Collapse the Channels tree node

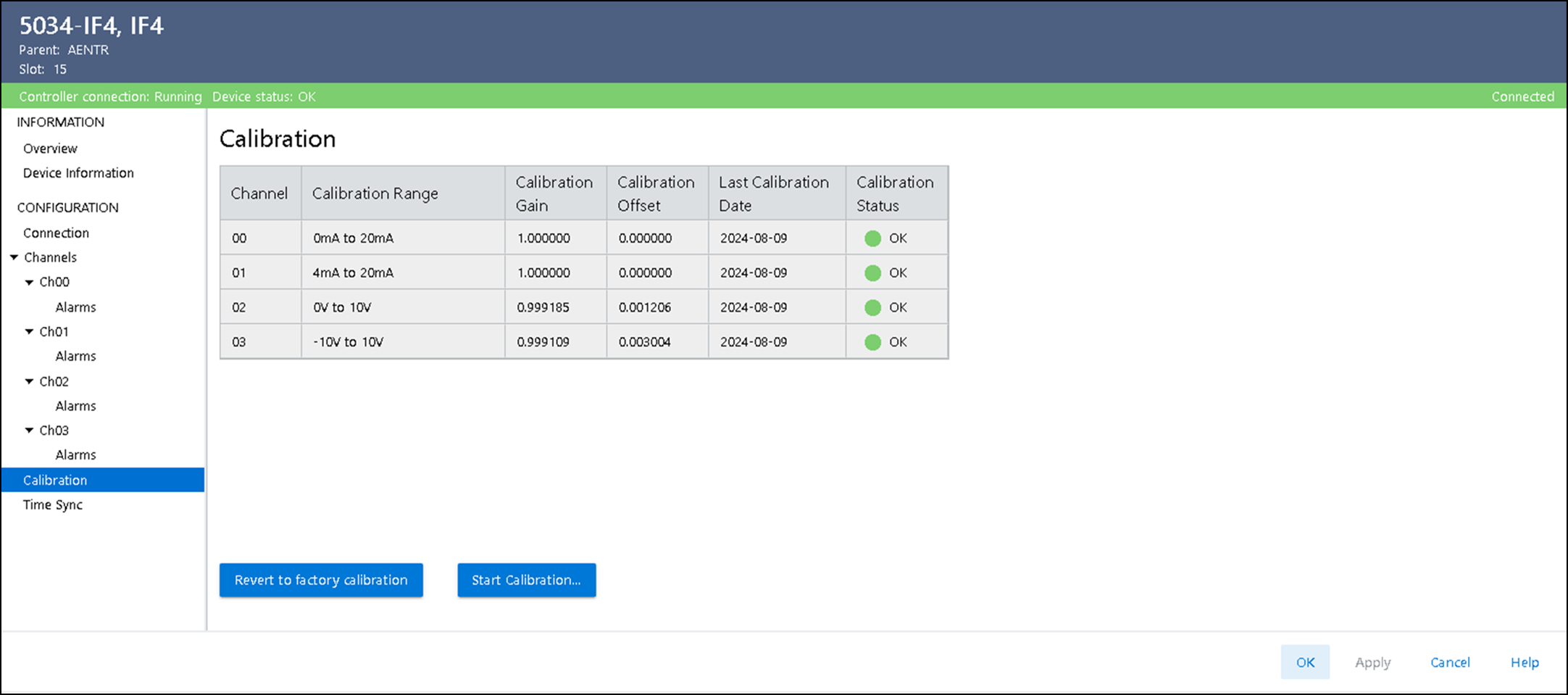pos(14,257)
